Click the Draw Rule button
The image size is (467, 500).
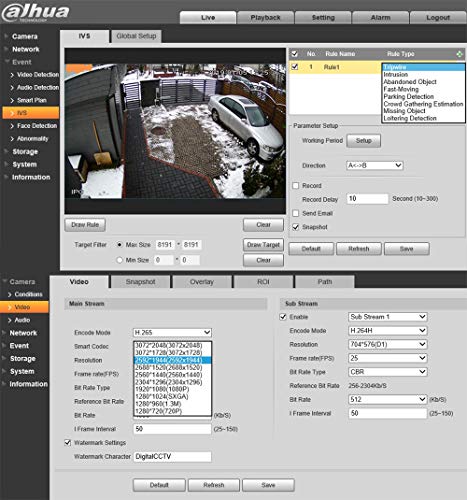click(x=85, y=225)
